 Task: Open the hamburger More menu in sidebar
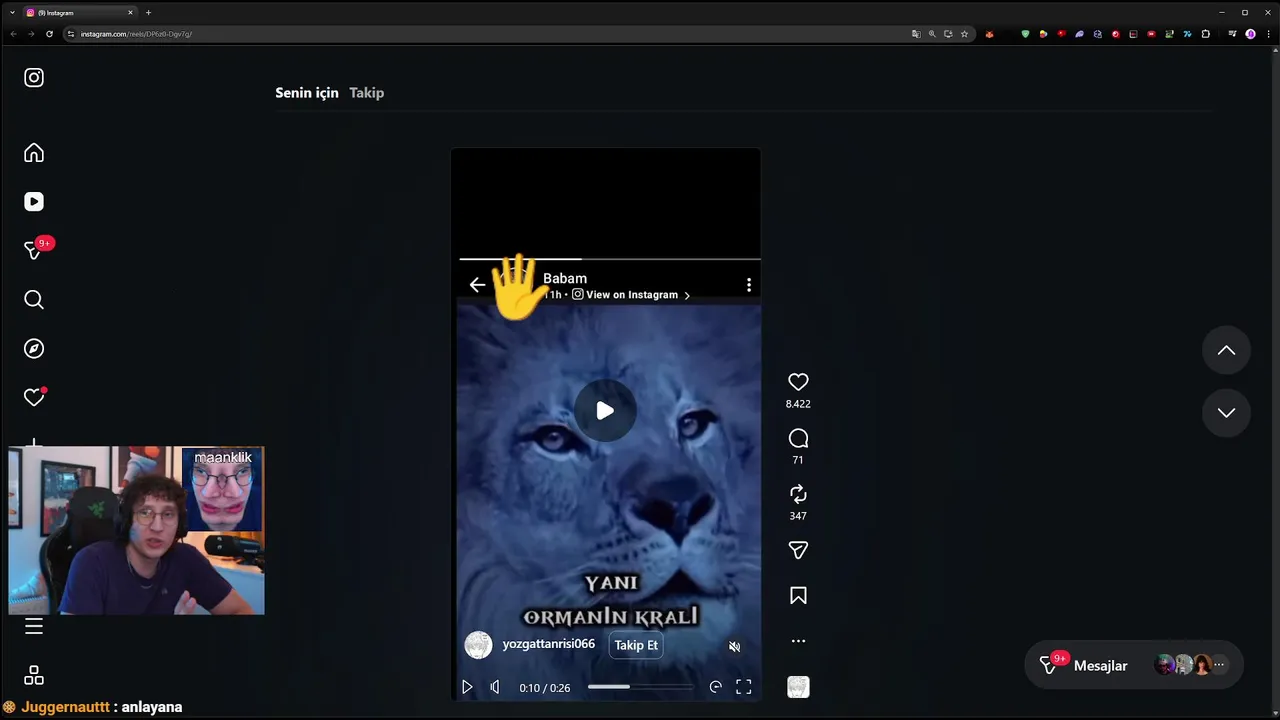click(x=34, y=627)
